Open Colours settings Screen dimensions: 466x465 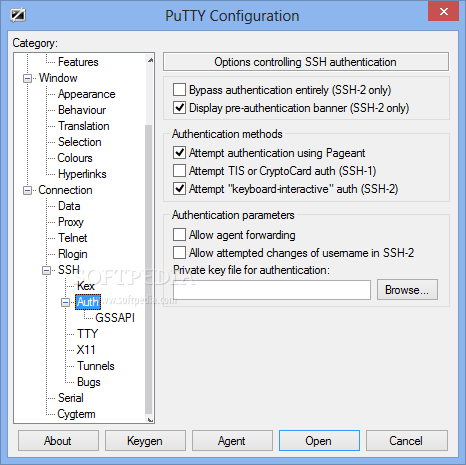[75, 158]
